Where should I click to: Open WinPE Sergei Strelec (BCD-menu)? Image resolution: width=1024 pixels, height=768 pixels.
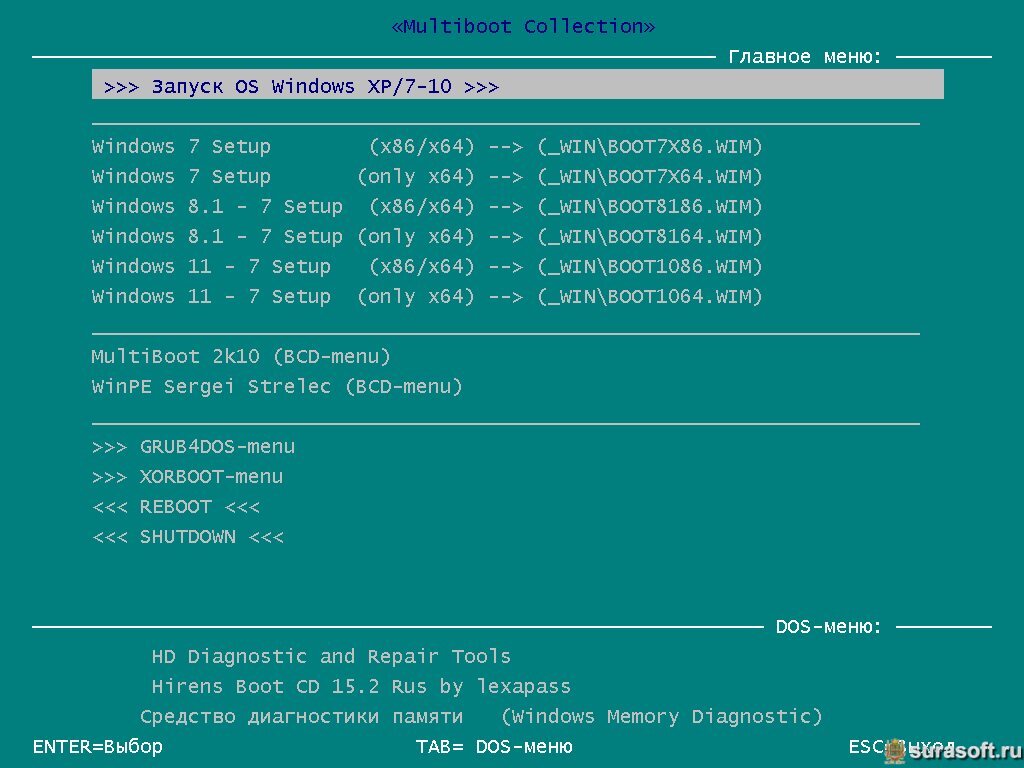[x=277, y=387]
